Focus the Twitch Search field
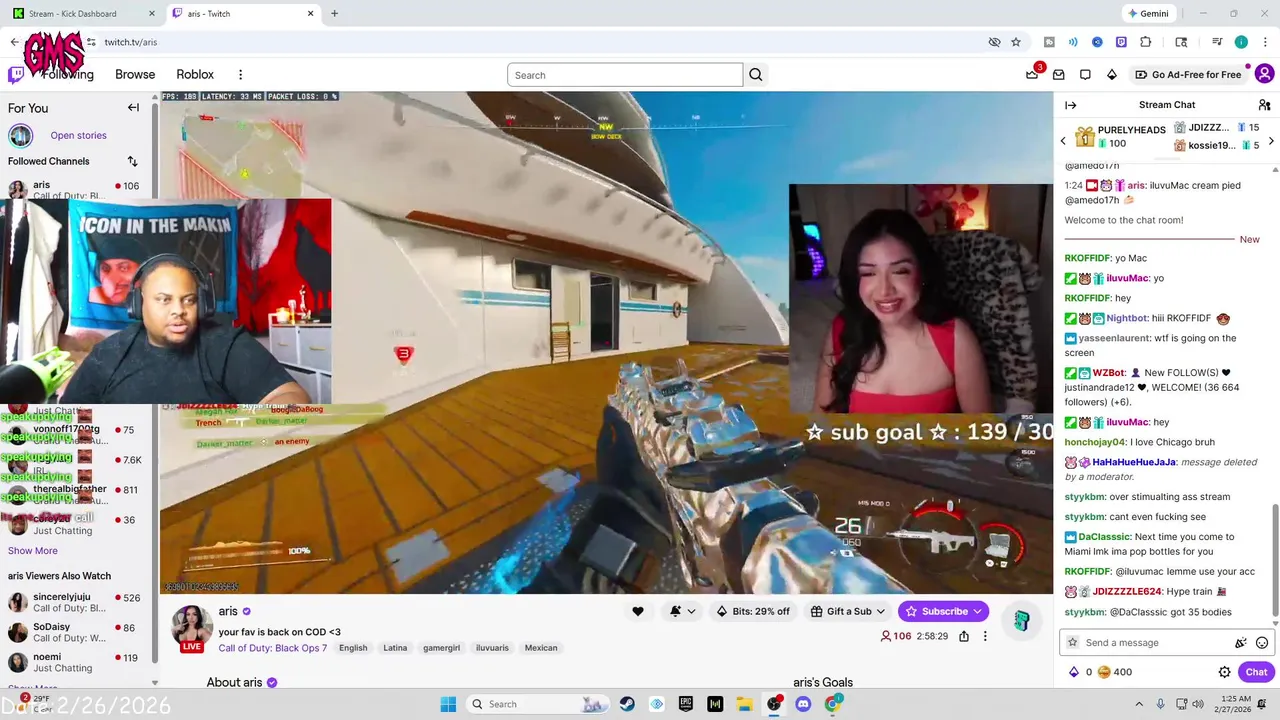The width and height of the screenshot is (1280, 720). tap(625, 75)
